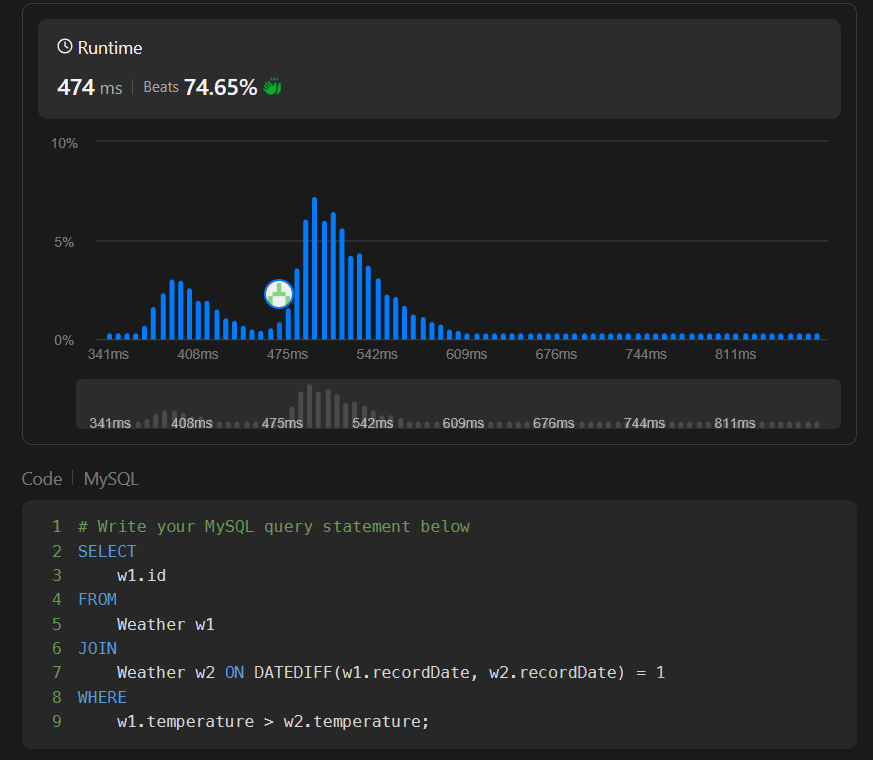Screen dimensions: 873x760
Task: Click the 5% y-axis label
Action: click(64, 242)
